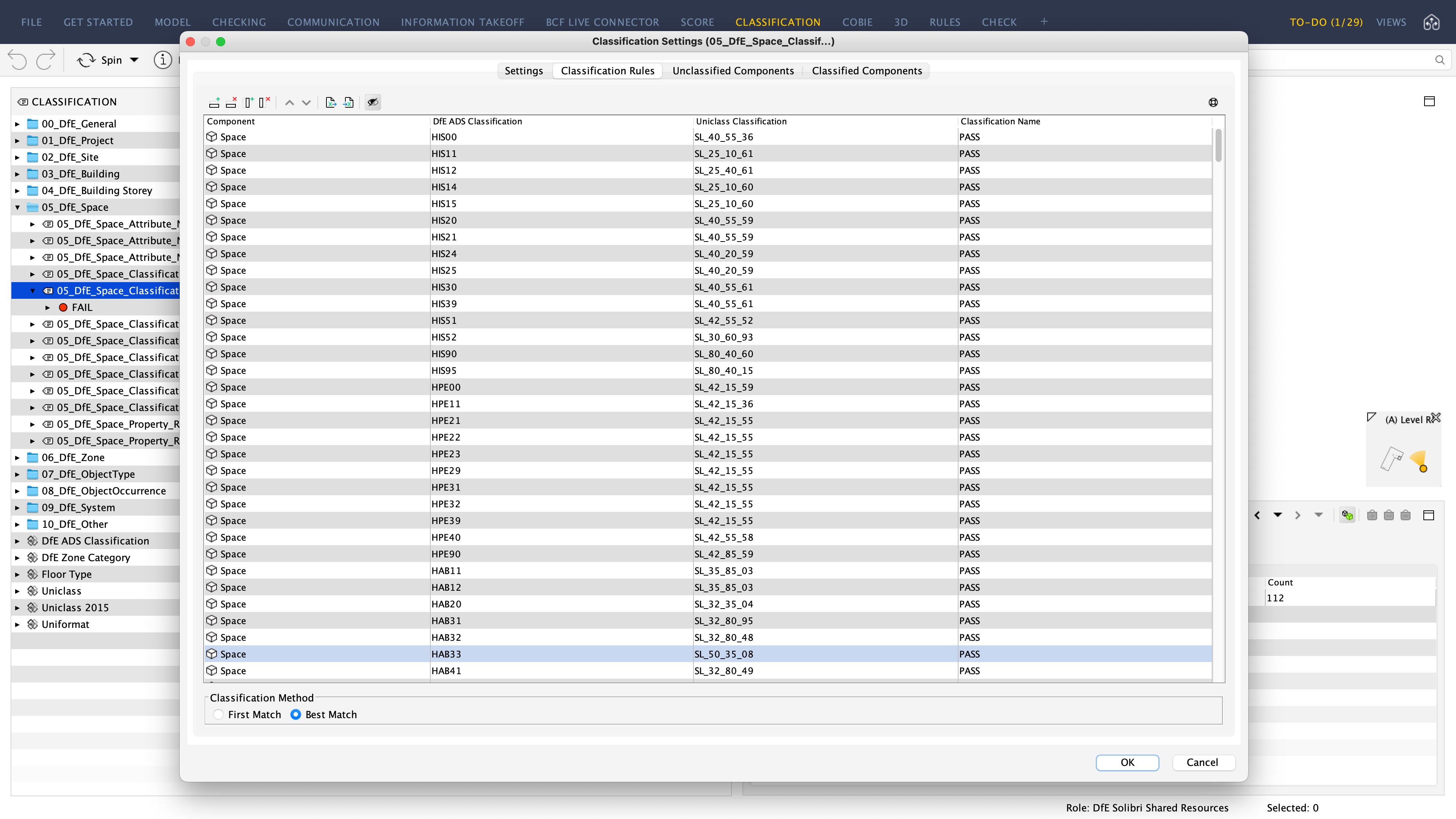Expand the 06_DfE_Zone folder
The height and width of the screenshot is (819, 1456).
point(17,457)
